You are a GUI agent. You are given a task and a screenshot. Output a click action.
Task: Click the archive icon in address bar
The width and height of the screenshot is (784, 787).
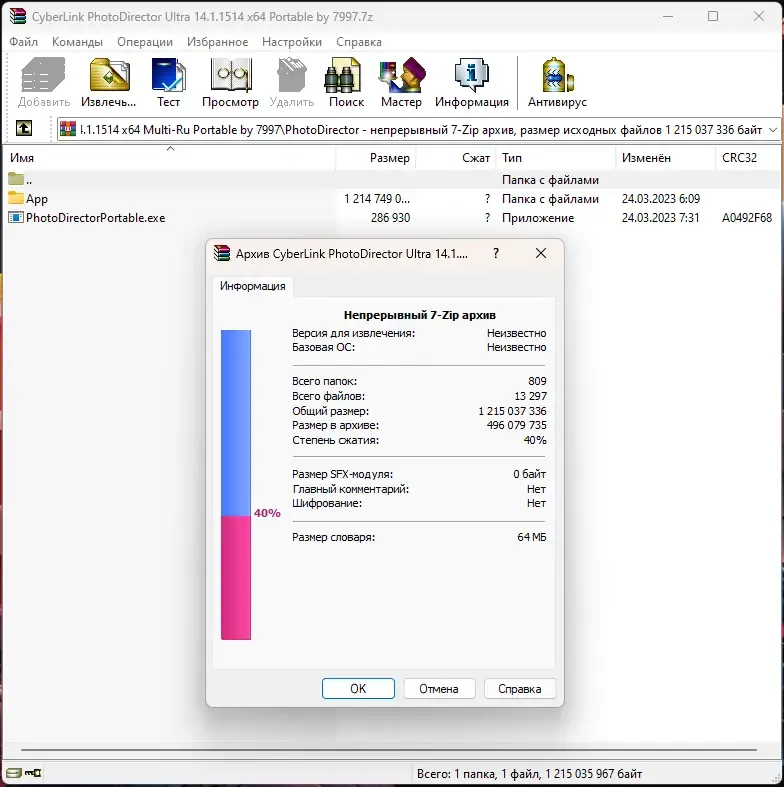pyautogui.click(x=68, y=129)
